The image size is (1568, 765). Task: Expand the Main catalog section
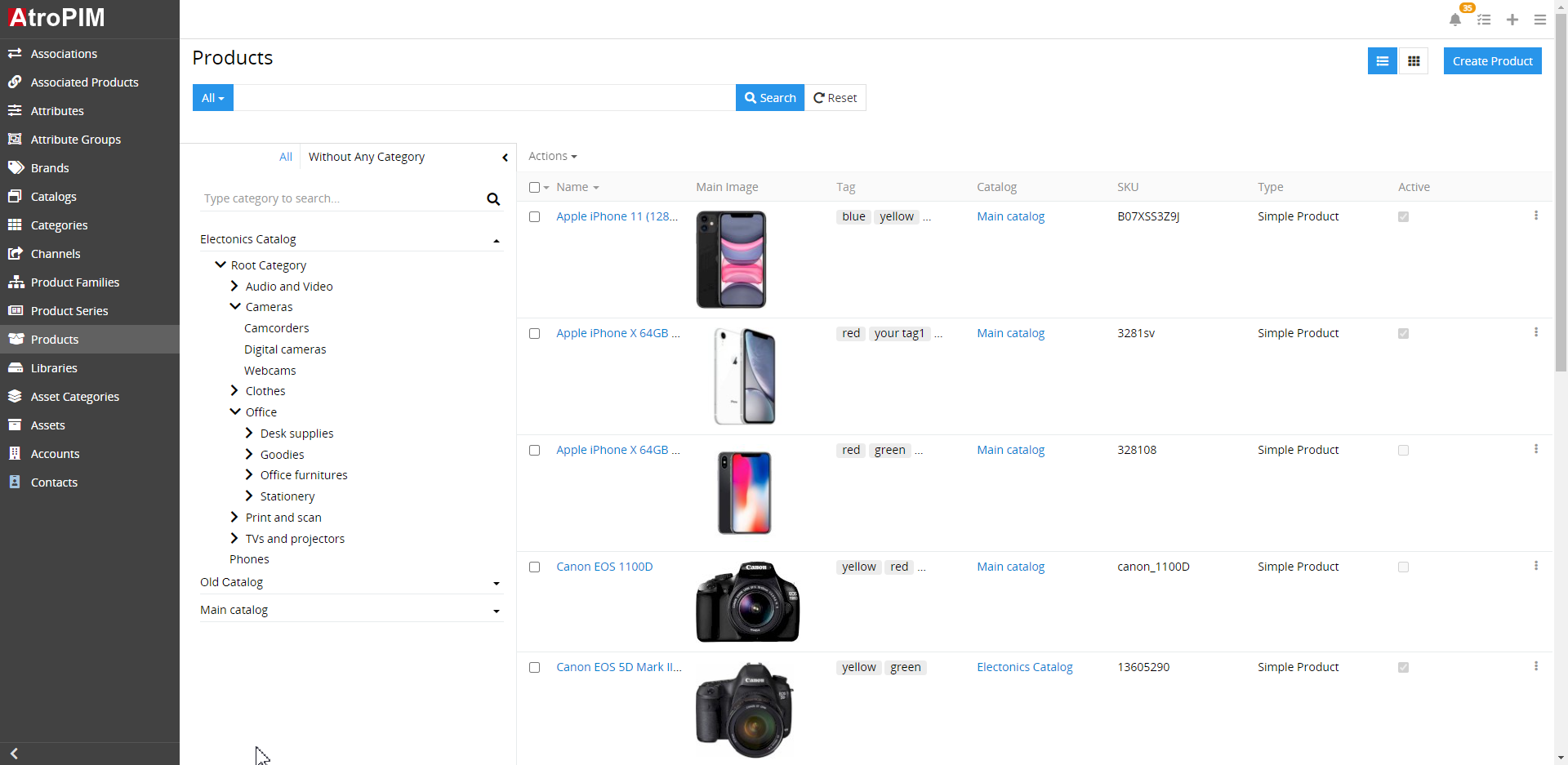(496, 612)
